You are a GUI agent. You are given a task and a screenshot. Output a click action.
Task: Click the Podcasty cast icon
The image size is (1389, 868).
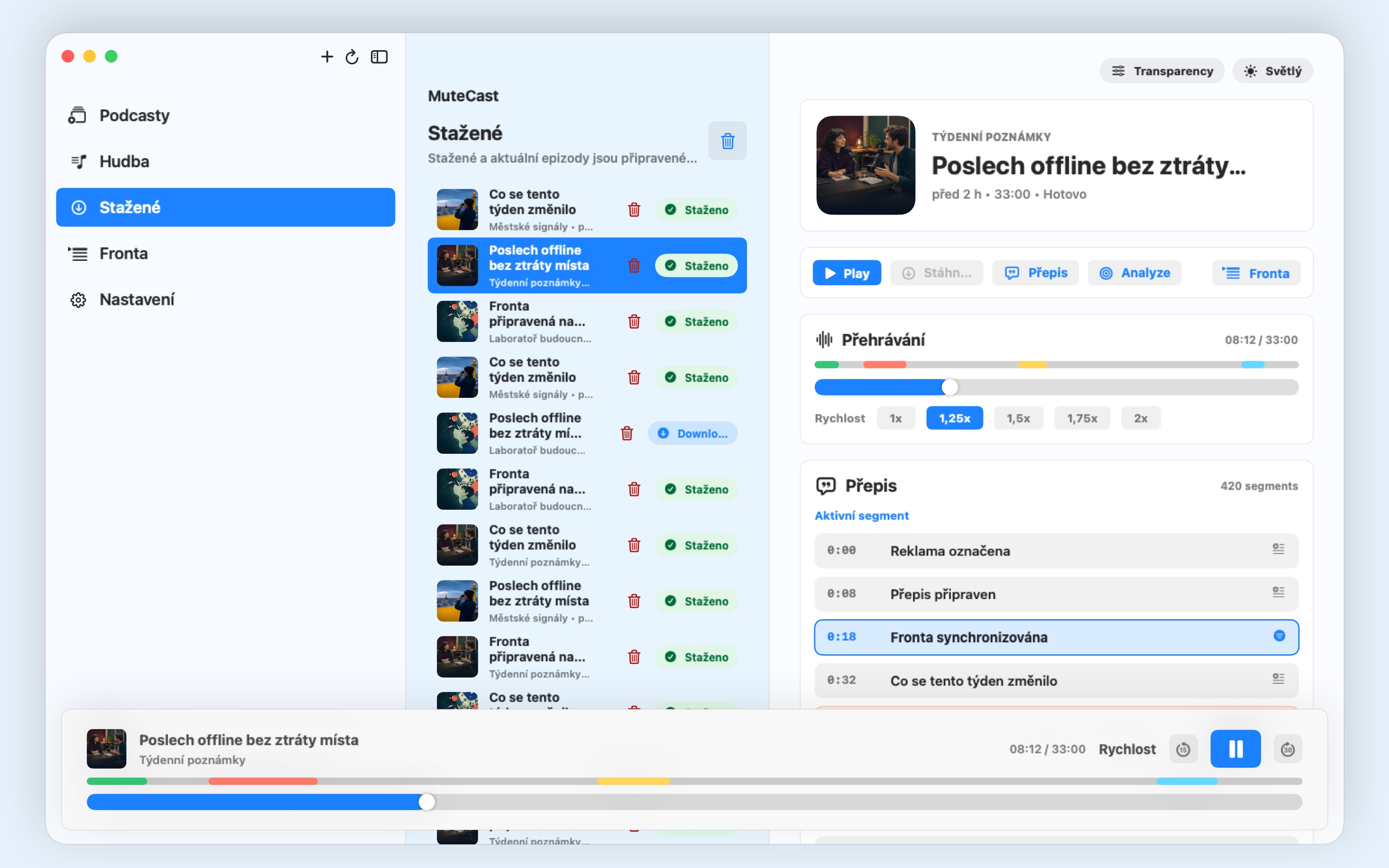(77, 115)
